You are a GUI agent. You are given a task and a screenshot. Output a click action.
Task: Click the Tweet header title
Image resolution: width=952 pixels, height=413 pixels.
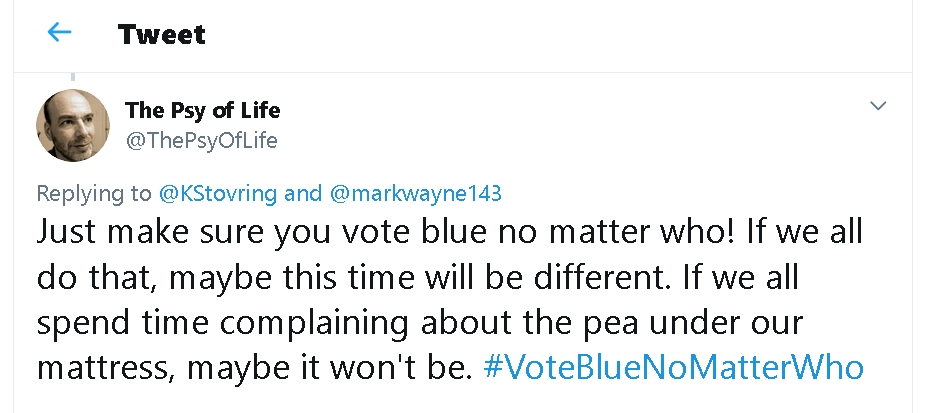[161, 34]
